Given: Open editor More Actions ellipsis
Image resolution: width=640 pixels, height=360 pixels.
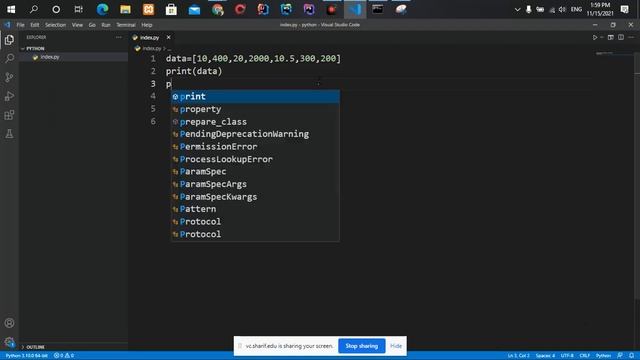Looking at the screenshot, I should pyautogui.click(x=631, y=37).
